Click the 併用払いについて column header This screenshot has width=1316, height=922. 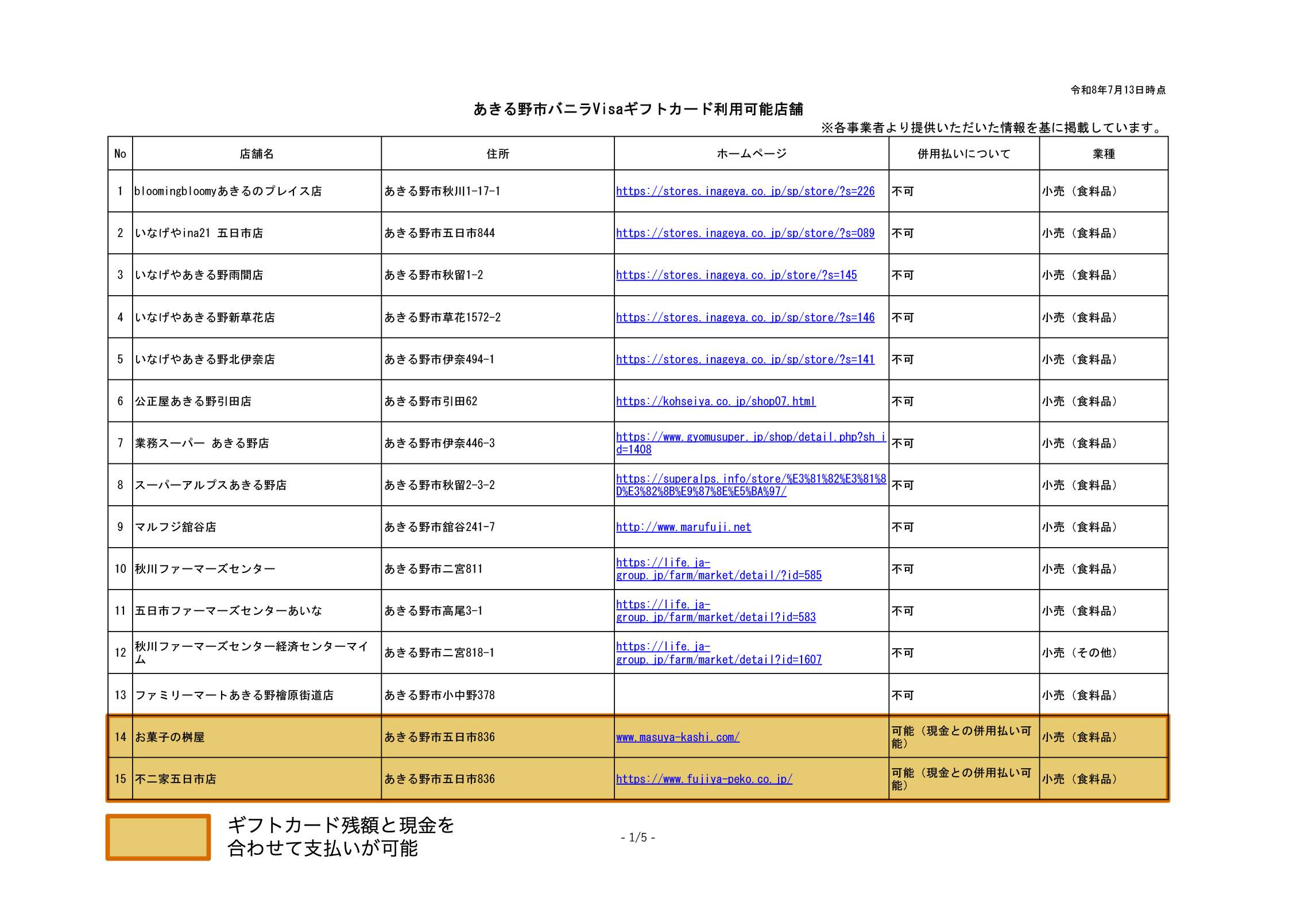(963, 154)
